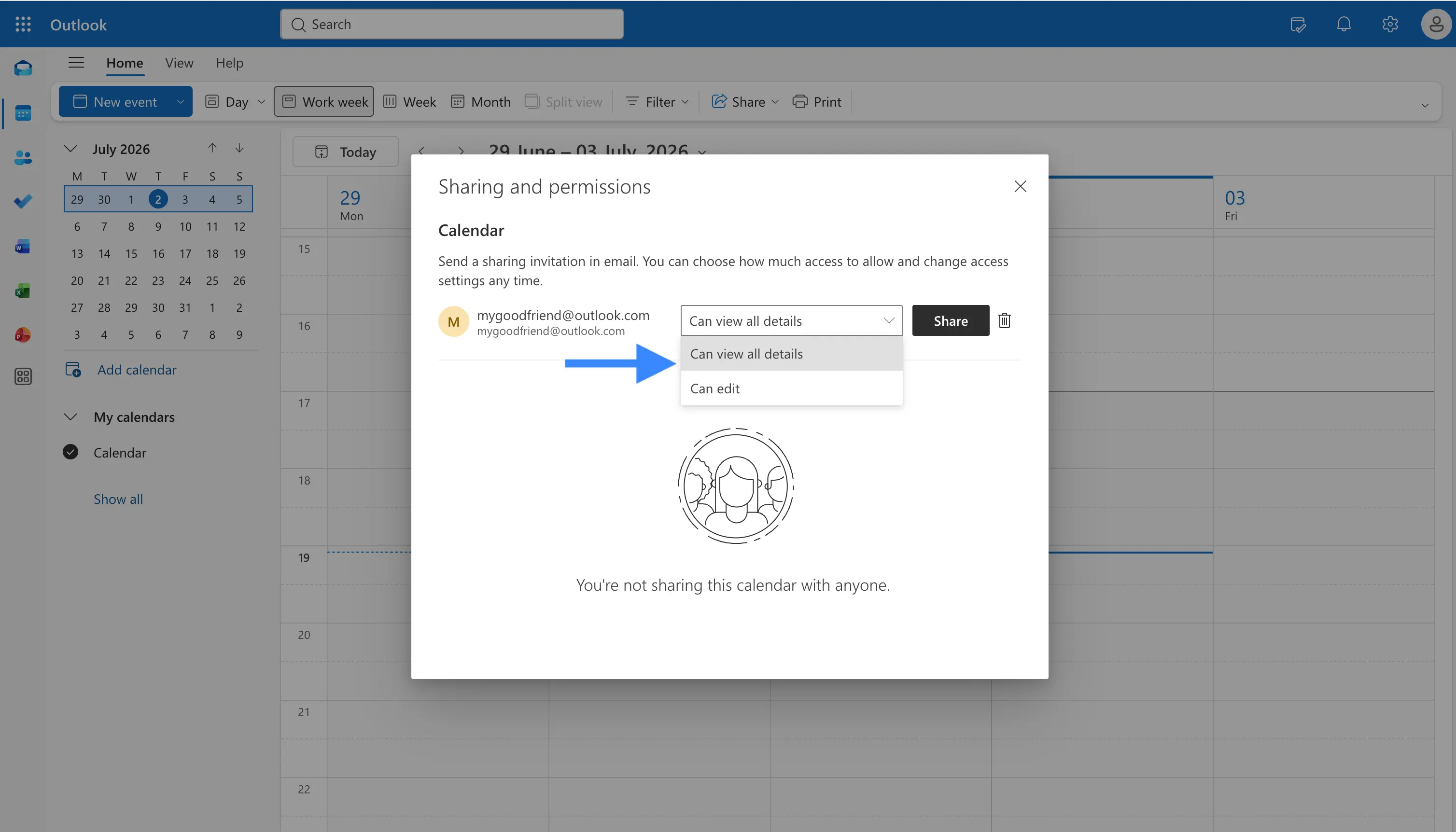Choose 'Can edit' permission option
The width and height of the screenshot is (1456, 832).
pyautogui.click(x=791, y=388)
